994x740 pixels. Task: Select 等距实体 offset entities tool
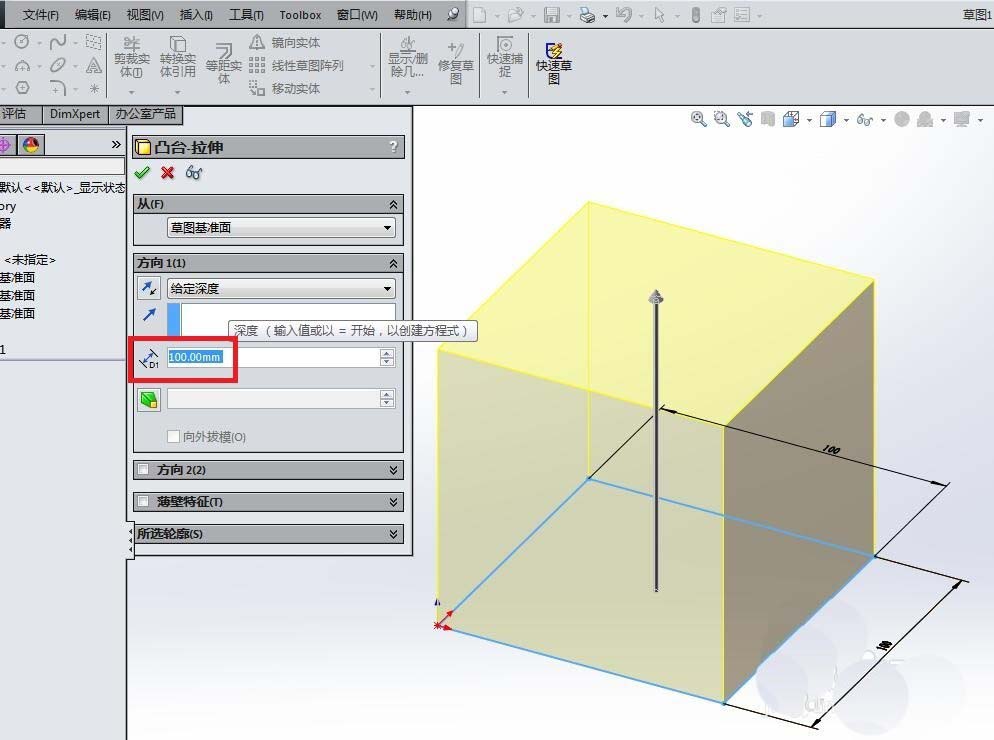[223, 63]
